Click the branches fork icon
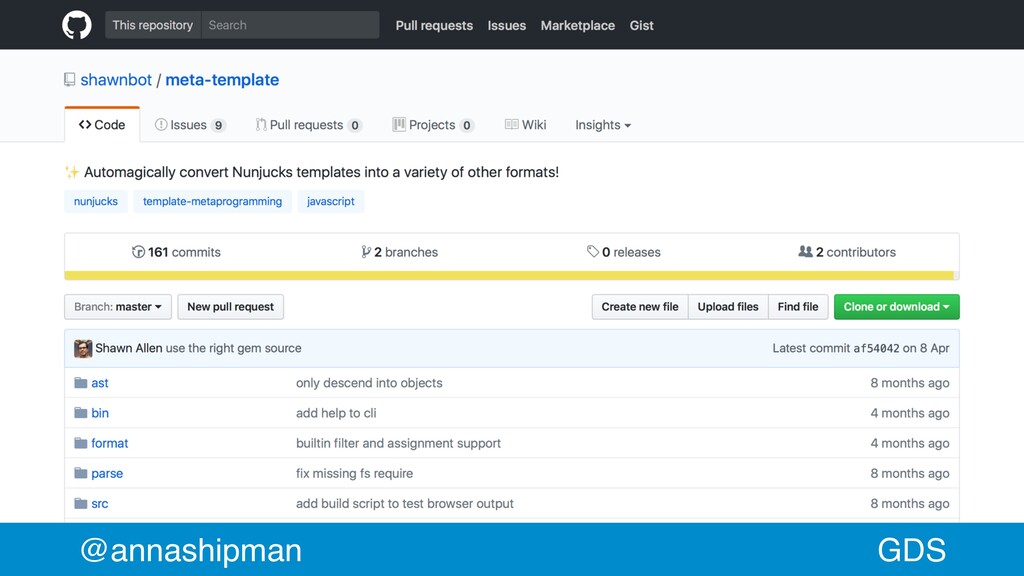Viewport: 1024px width, 576px height. tap(366, 252)
